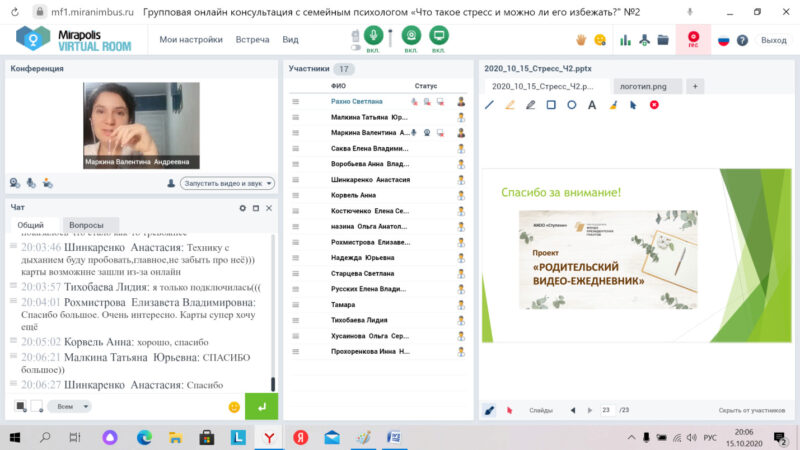Click the white color swatch in chat
This screenshot has width=800, height=450.
(36, 406)
